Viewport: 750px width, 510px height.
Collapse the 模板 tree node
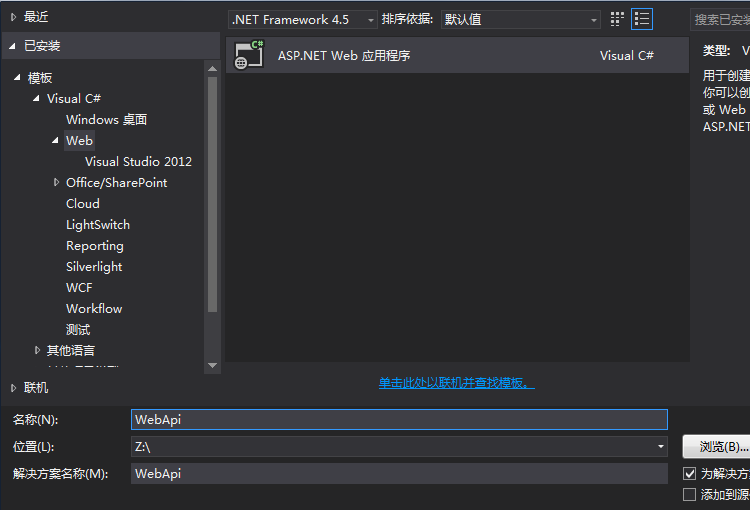17,77
